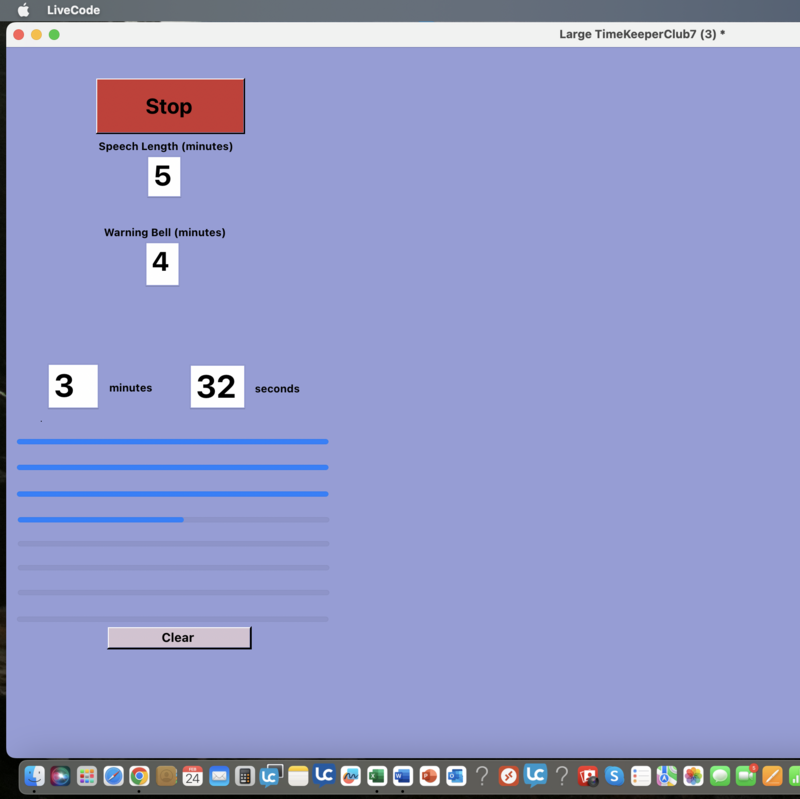Open the Apple menu
800x799 pixels.
[x=23, y=10]
